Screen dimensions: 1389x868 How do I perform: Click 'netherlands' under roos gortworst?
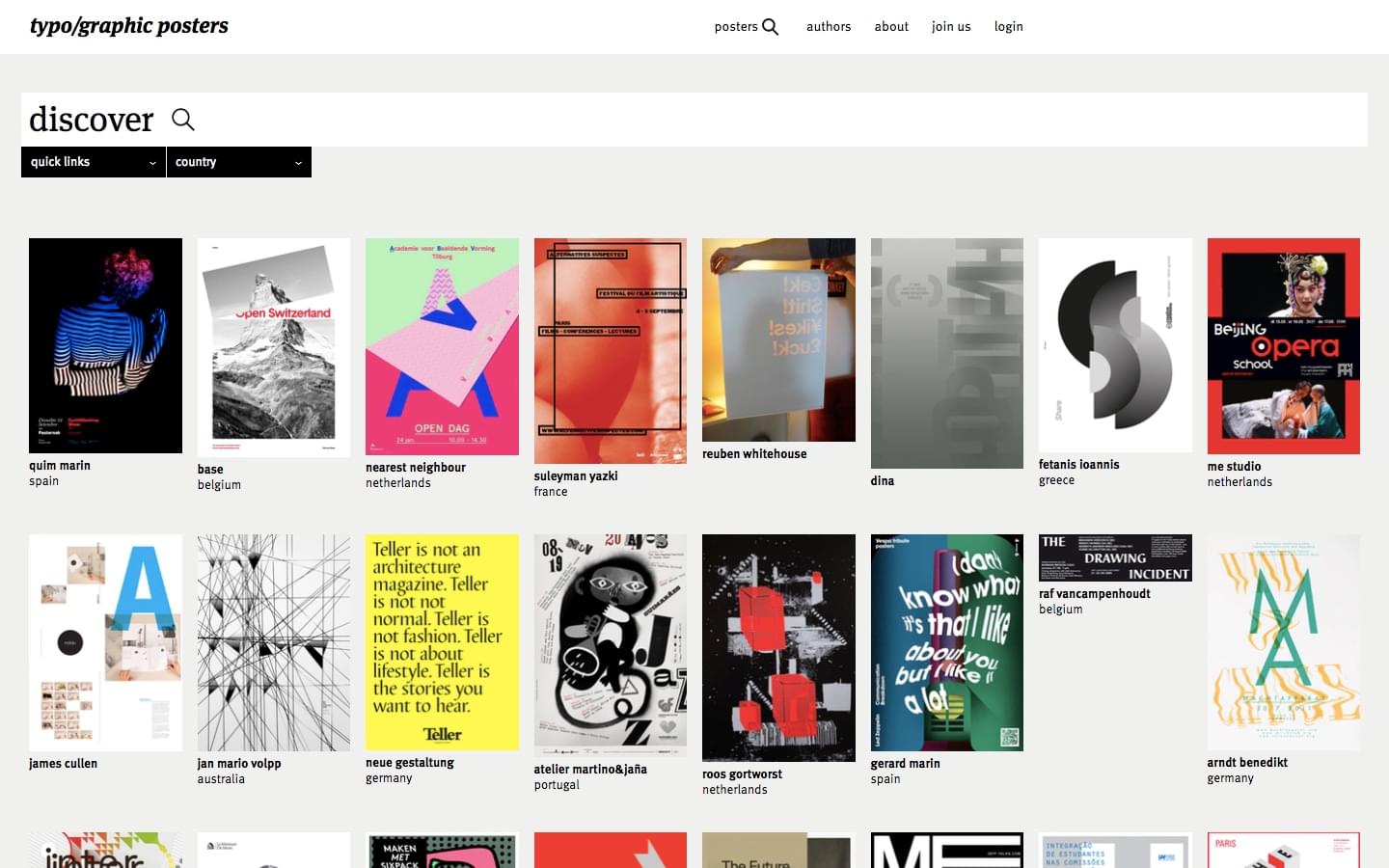point(735,790)
